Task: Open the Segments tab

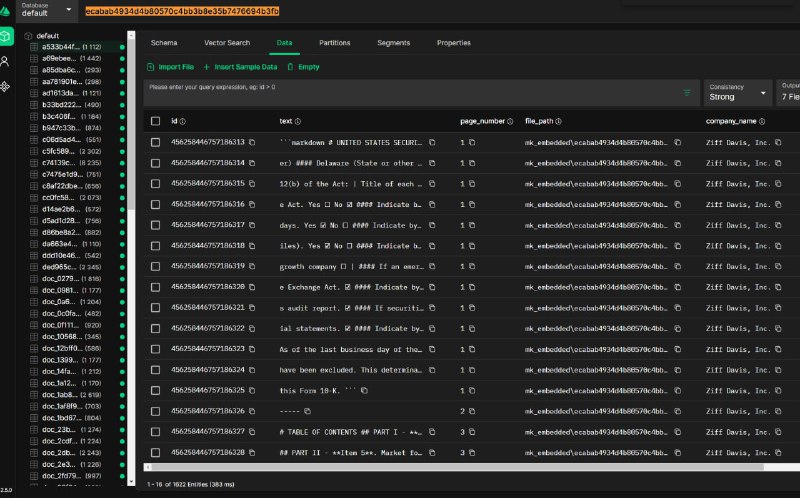Action: click(x=393, y=43)
